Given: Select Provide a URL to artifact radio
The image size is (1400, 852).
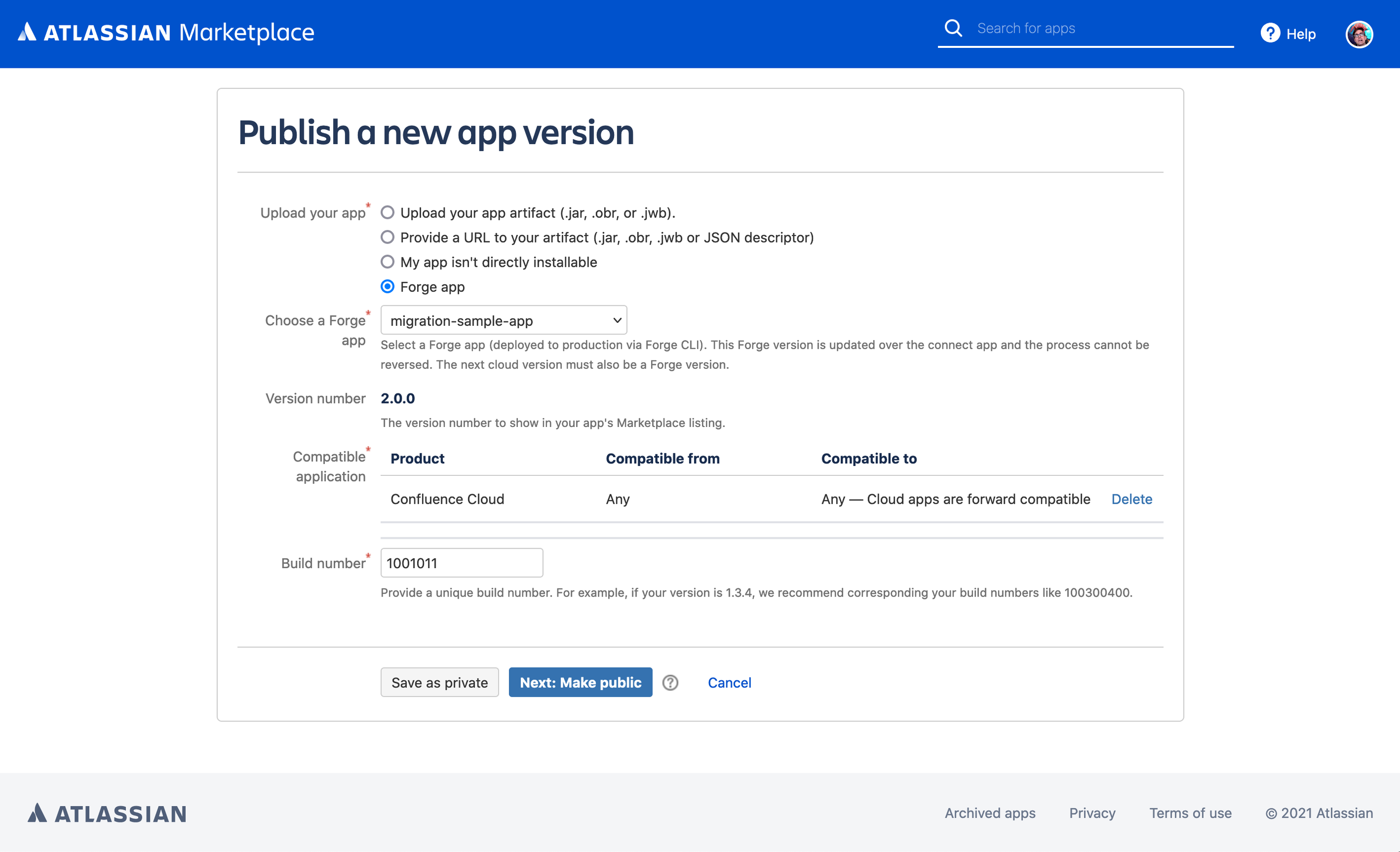Looking at the screenshot, I should click(x=388, y=237).
